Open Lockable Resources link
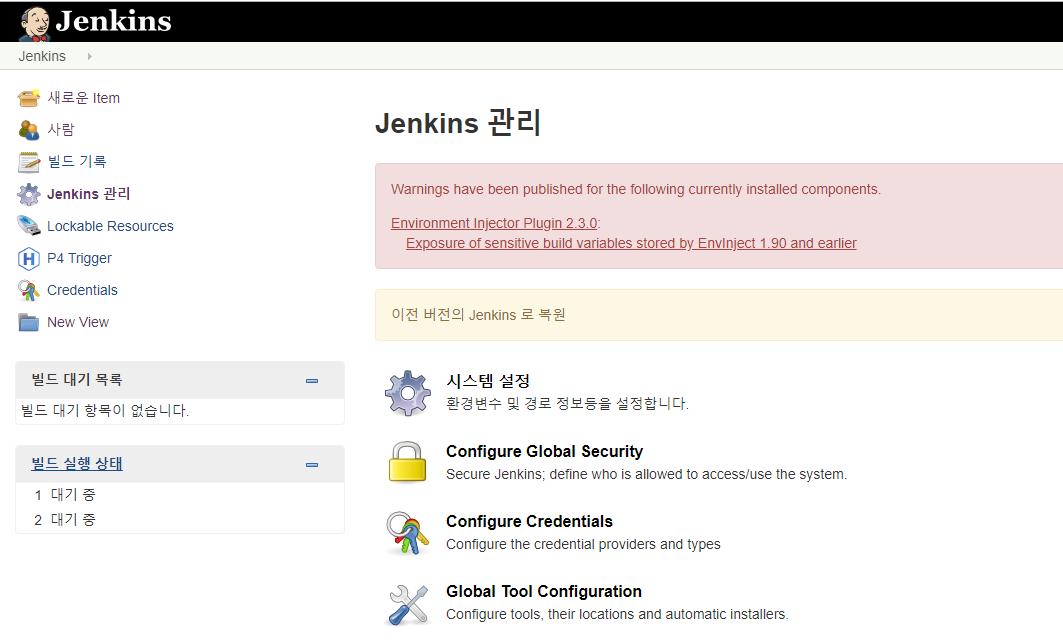 click(x=110, y=226)
